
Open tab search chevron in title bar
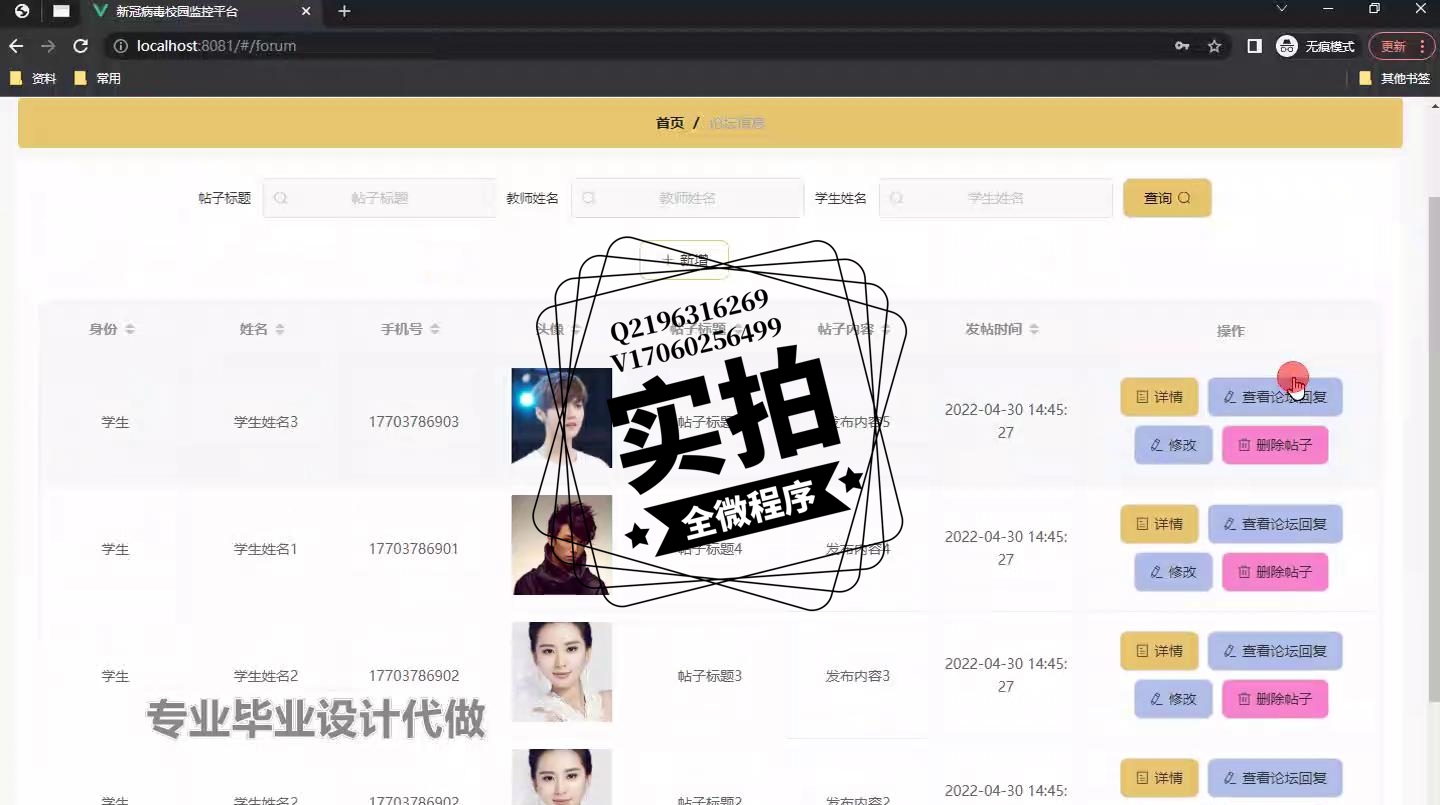coord(1282,9)
